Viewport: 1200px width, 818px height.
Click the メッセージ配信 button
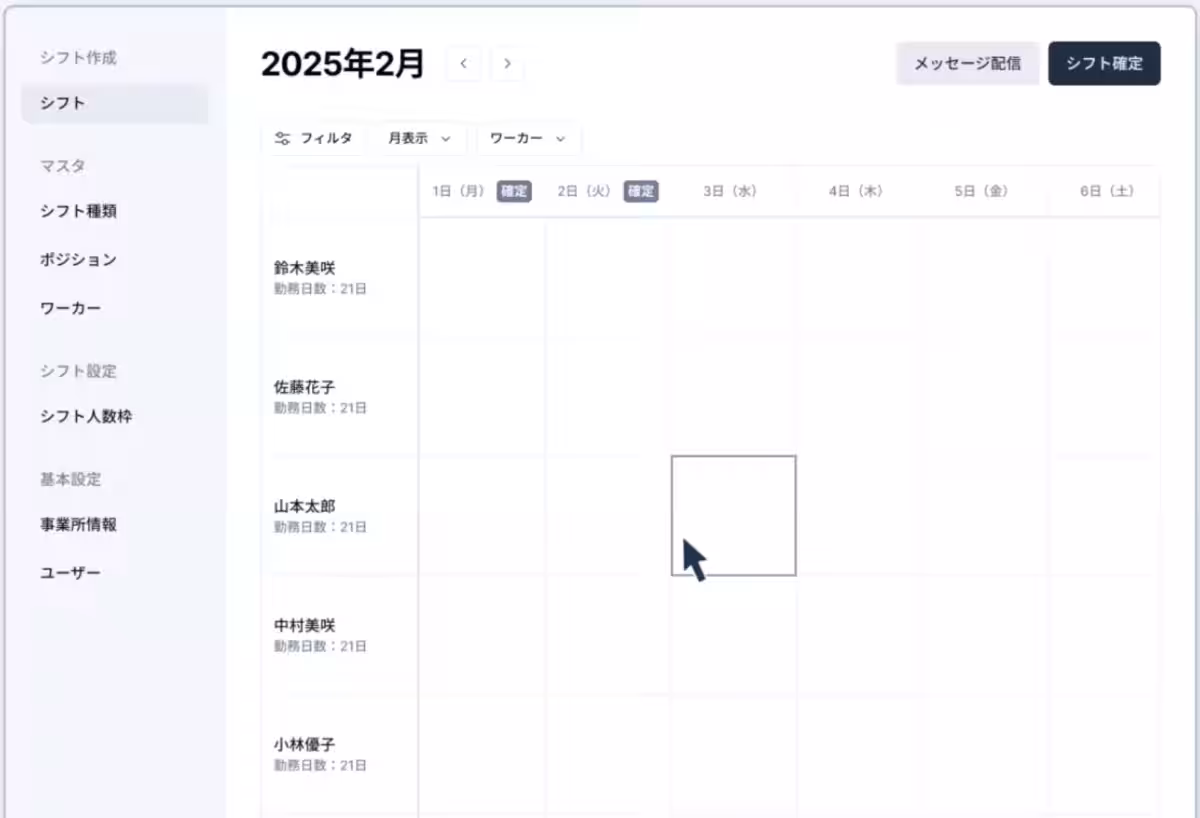pyautogui.click(x=967, y=63)
